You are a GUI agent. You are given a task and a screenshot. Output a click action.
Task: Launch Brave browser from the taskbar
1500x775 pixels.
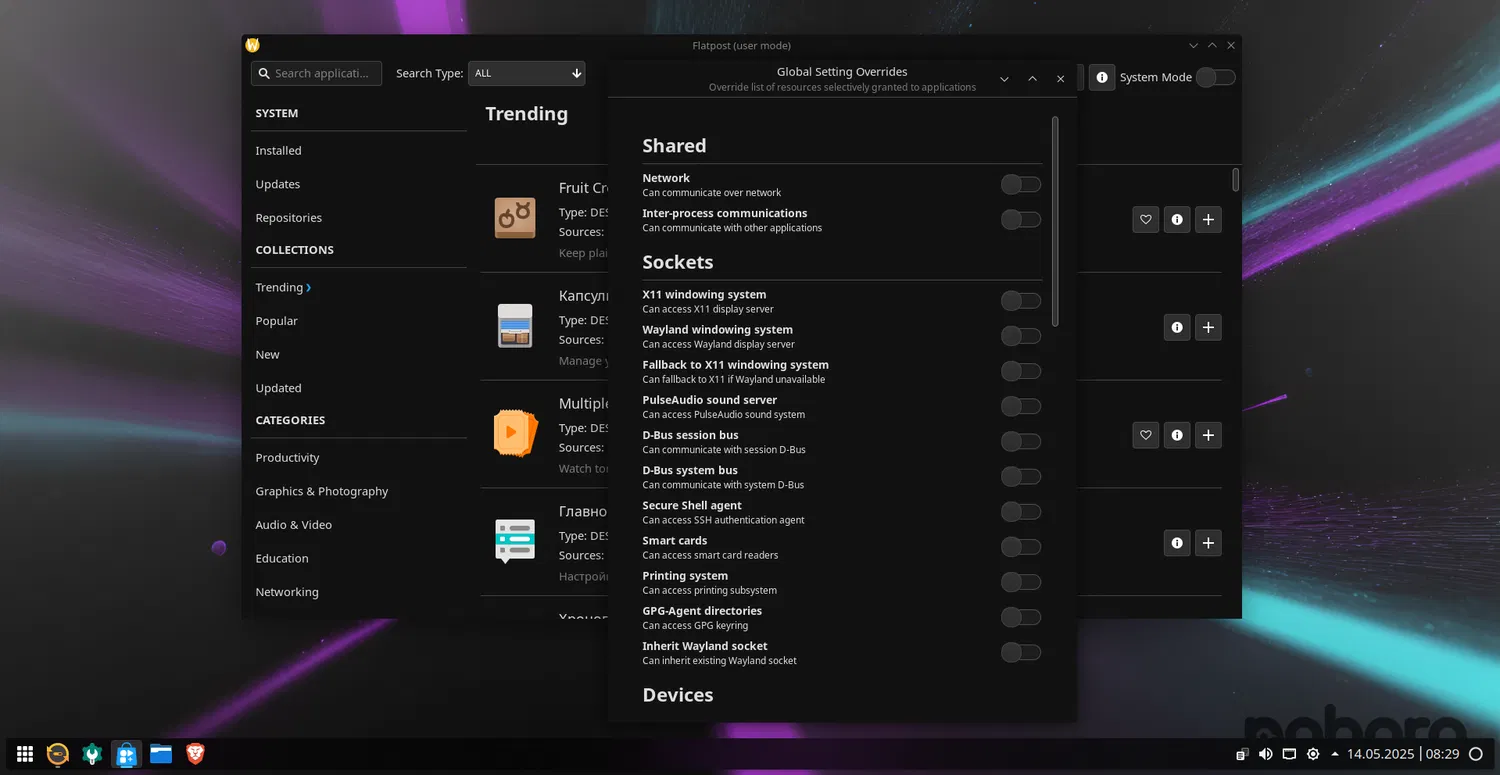(195, 754)
